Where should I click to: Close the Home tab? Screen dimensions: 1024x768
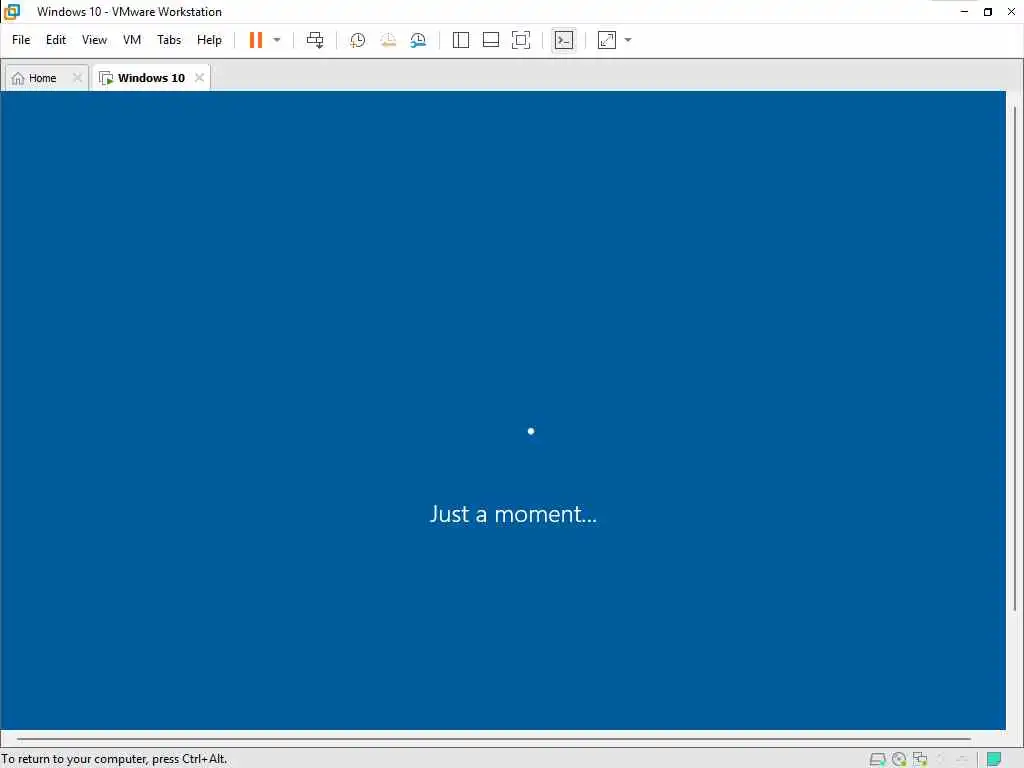[77, 78]
